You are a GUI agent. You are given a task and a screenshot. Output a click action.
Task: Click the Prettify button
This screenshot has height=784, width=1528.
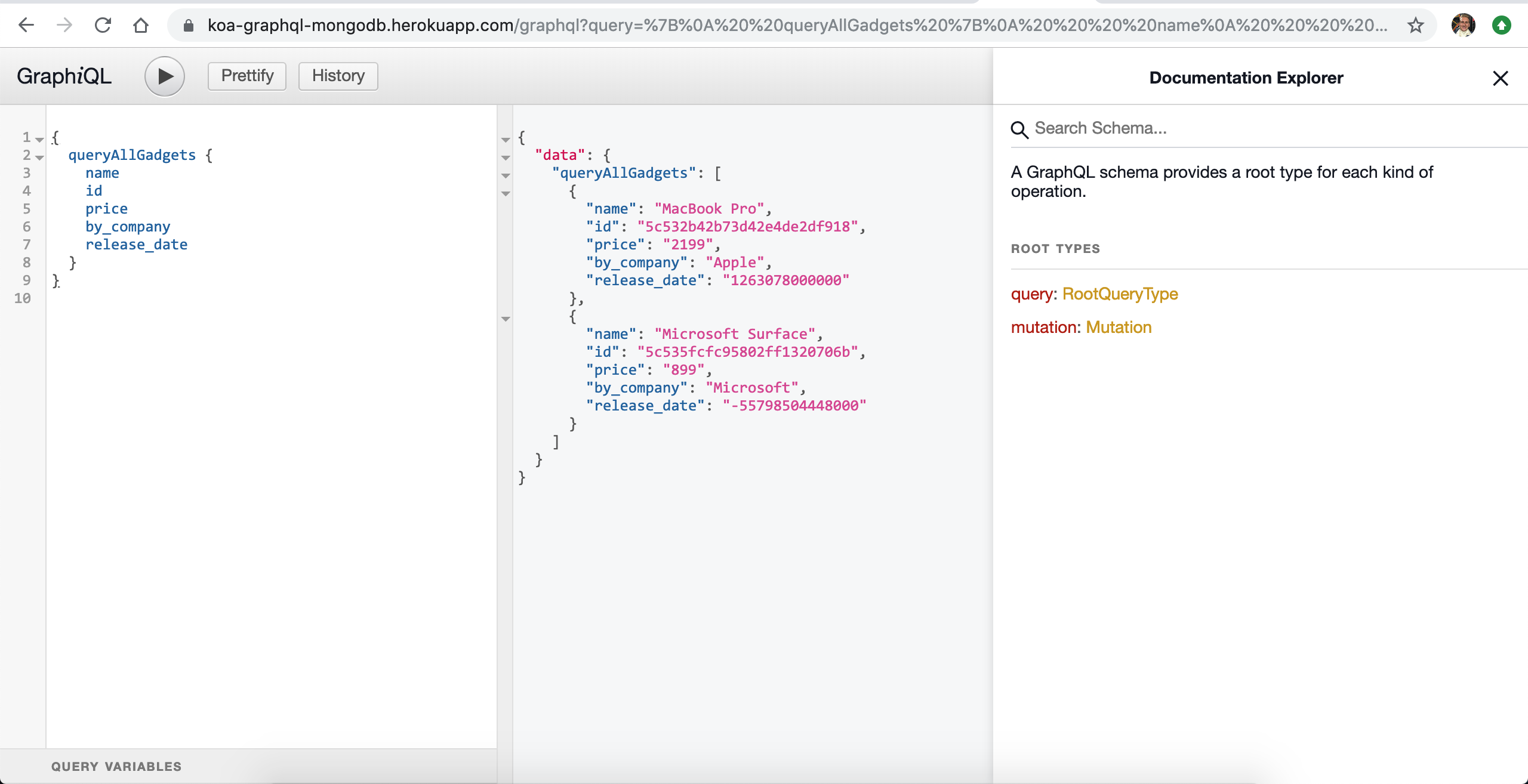(247, 76)
